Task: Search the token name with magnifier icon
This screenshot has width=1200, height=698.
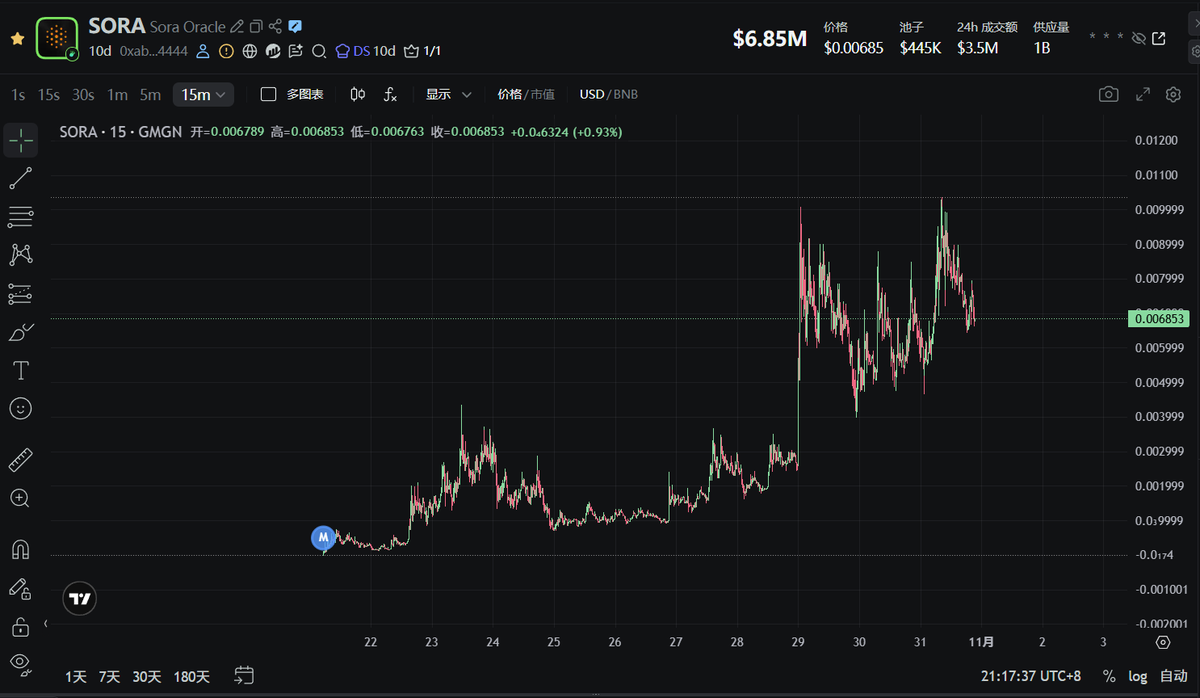Action: [319, 51]
